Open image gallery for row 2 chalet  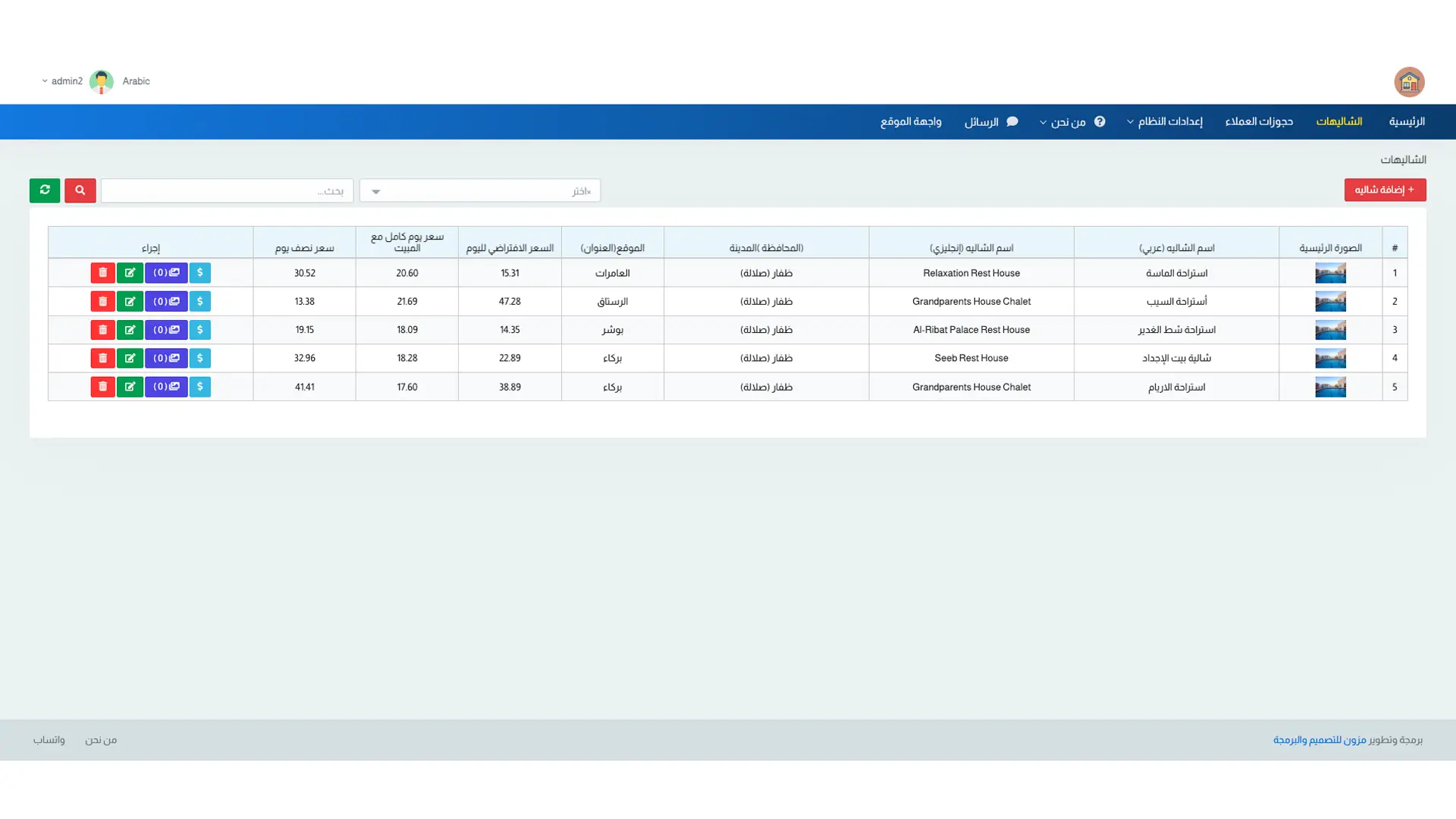coord(166,302)
